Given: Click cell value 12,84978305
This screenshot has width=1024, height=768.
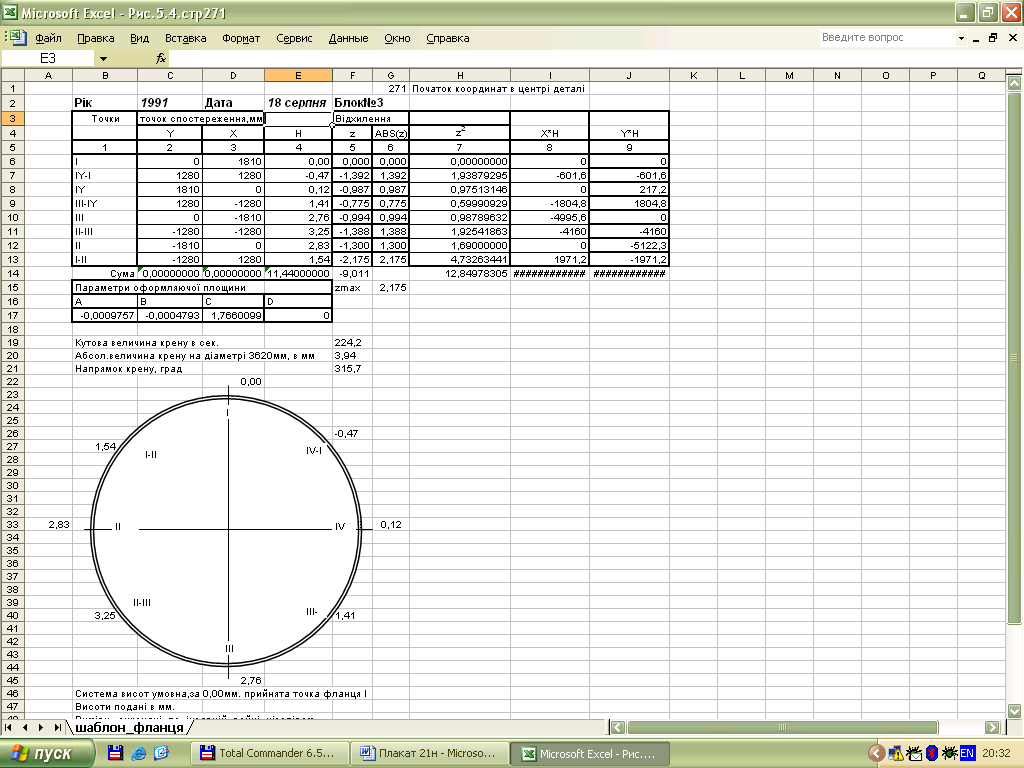Looking at the screenshot, I should (460, 274).
